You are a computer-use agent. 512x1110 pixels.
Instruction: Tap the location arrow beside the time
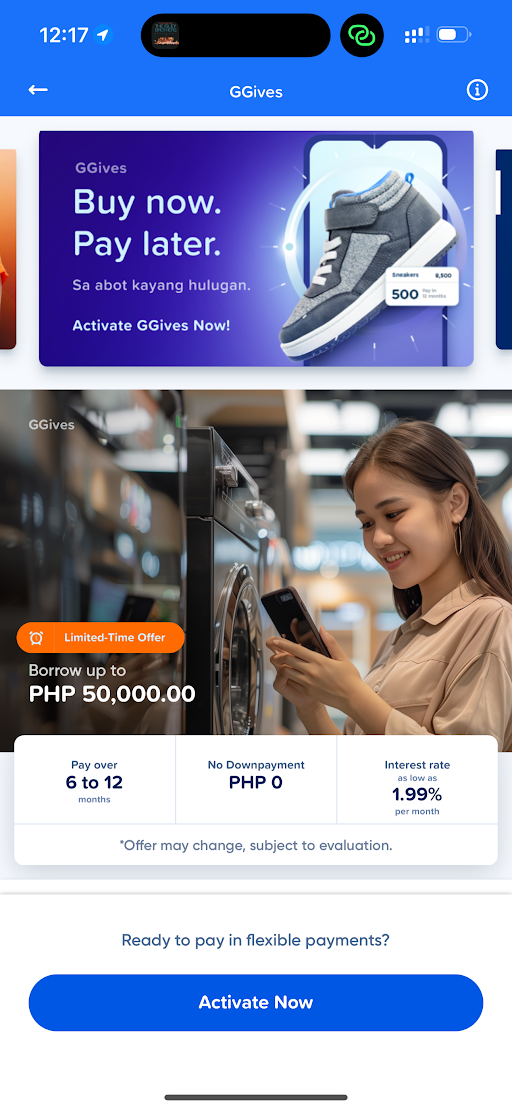103,35
